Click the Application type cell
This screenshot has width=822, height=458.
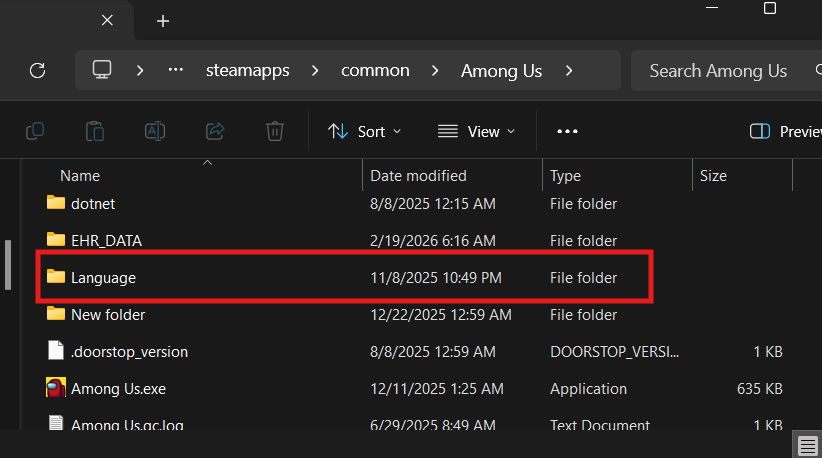588,389
